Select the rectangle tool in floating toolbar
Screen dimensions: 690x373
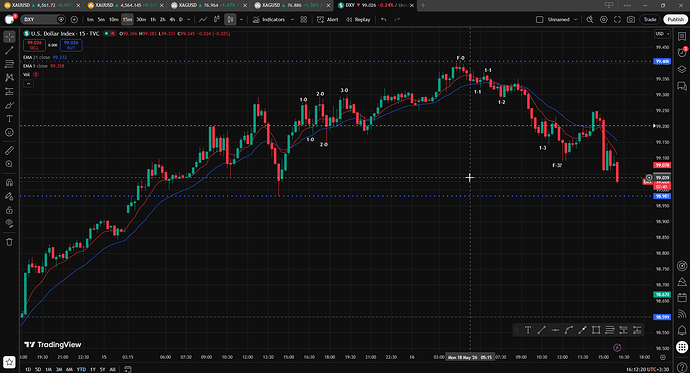point(596,330)
